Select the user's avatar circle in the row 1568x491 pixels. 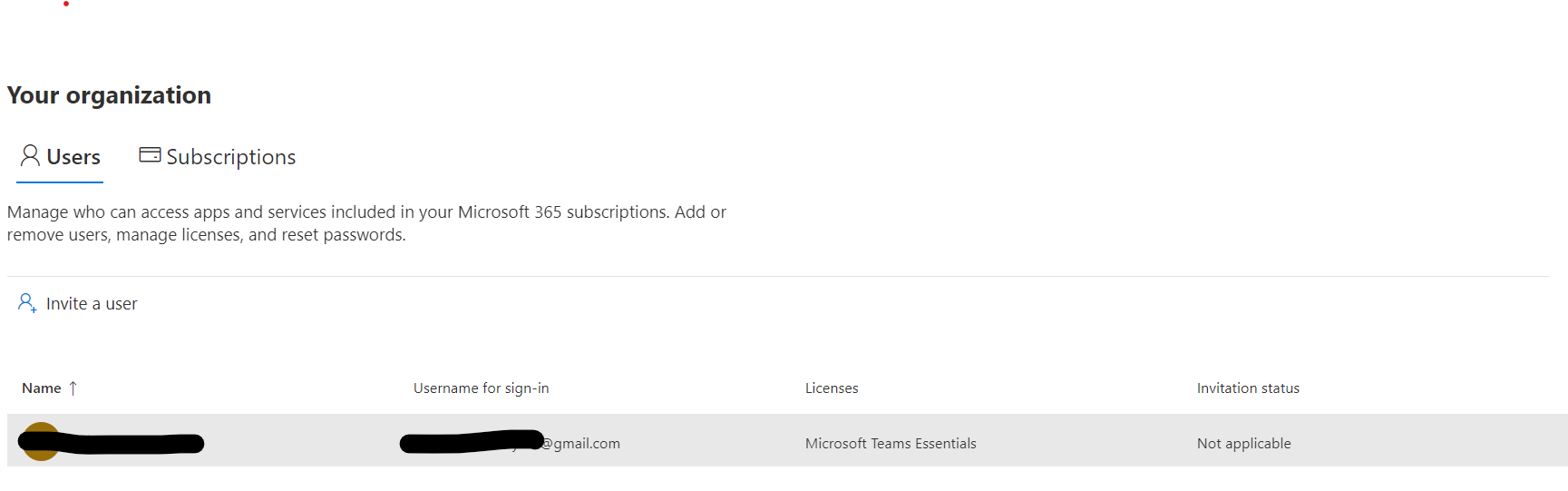[40, 442]
